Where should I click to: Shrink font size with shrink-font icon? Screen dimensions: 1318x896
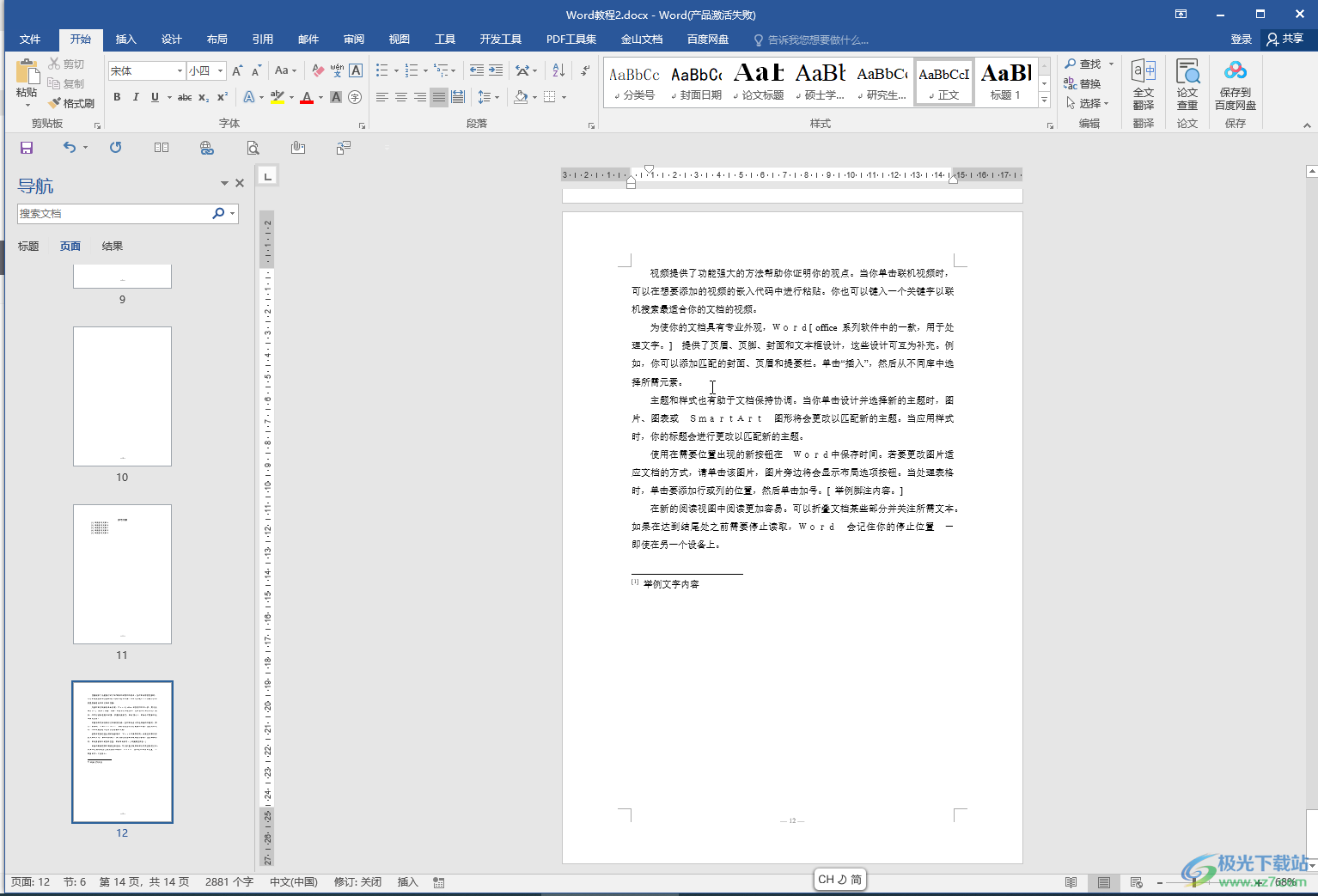point(256,70)
